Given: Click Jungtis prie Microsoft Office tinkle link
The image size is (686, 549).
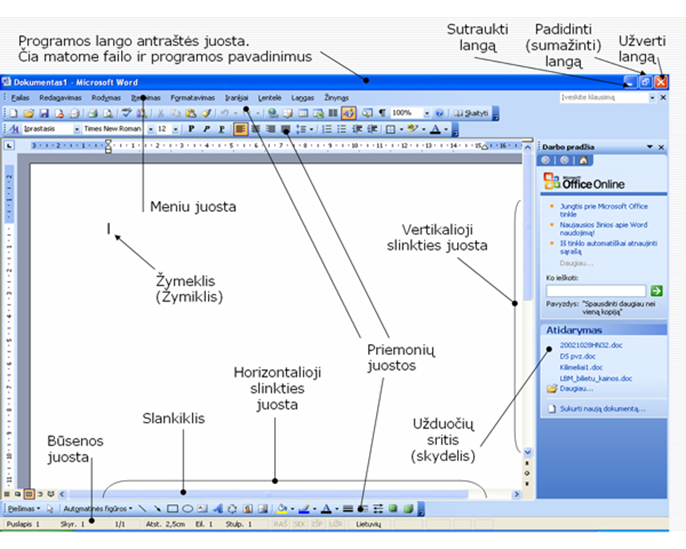Looking at the screenshot, I should (603, 210).
